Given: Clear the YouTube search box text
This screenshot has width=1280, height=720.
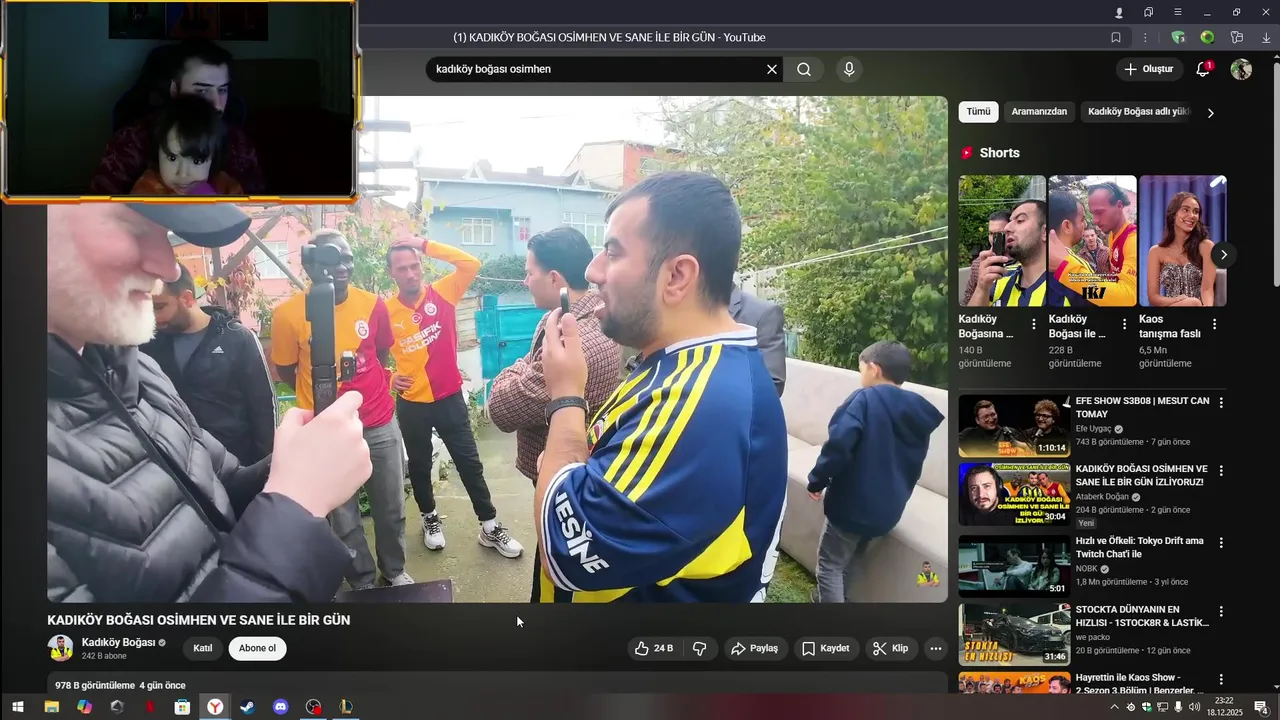Looking at the screenshot, I should click(x=771, y=69).
